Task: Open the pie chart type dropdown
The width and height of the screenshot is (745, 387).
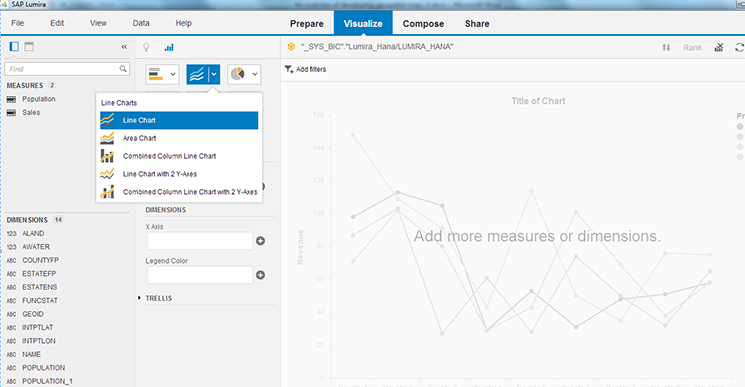Action: coord(244,74)
